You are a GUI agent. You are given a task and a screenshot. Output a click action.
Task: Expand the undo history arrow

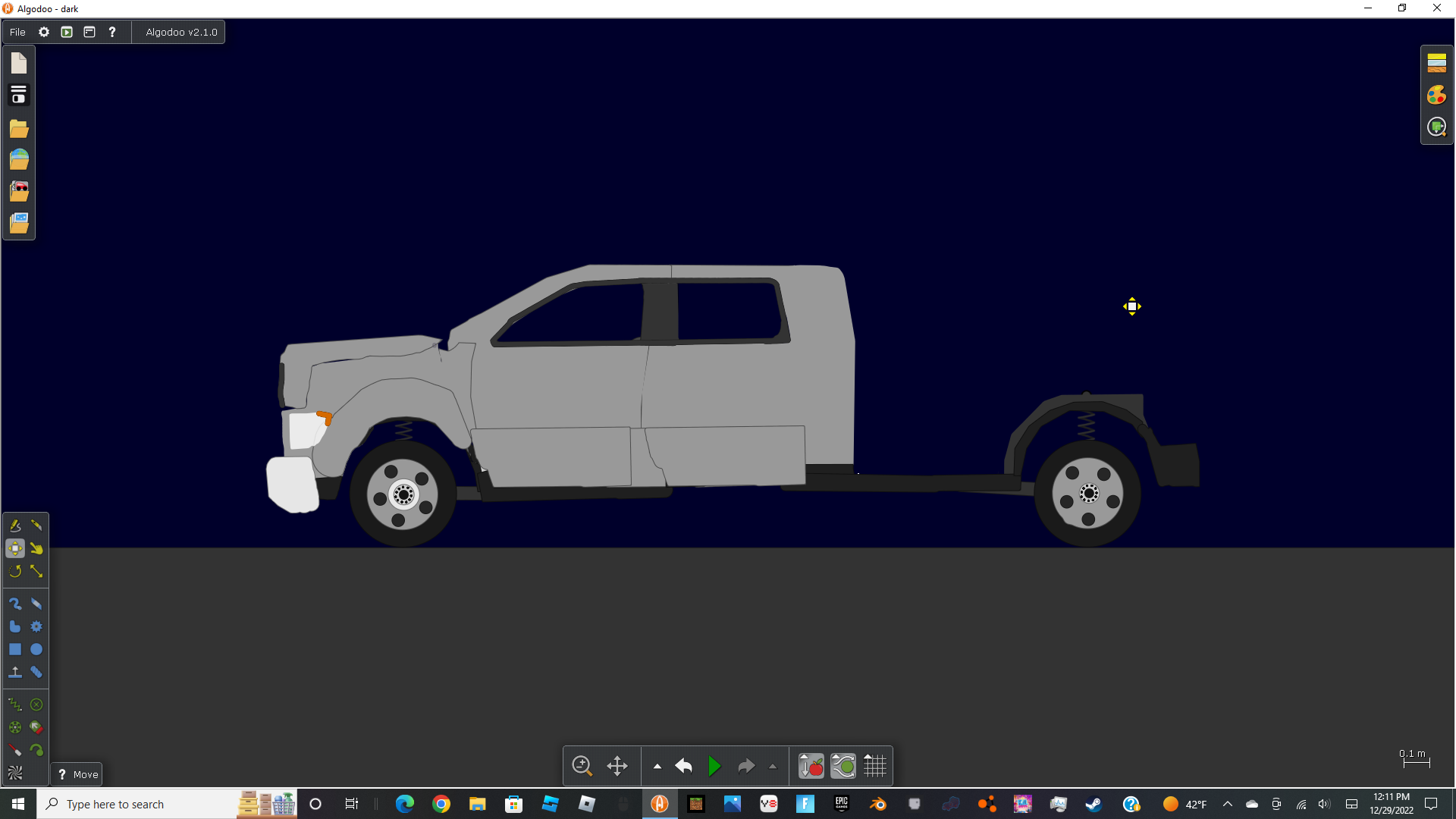(657, 767)
